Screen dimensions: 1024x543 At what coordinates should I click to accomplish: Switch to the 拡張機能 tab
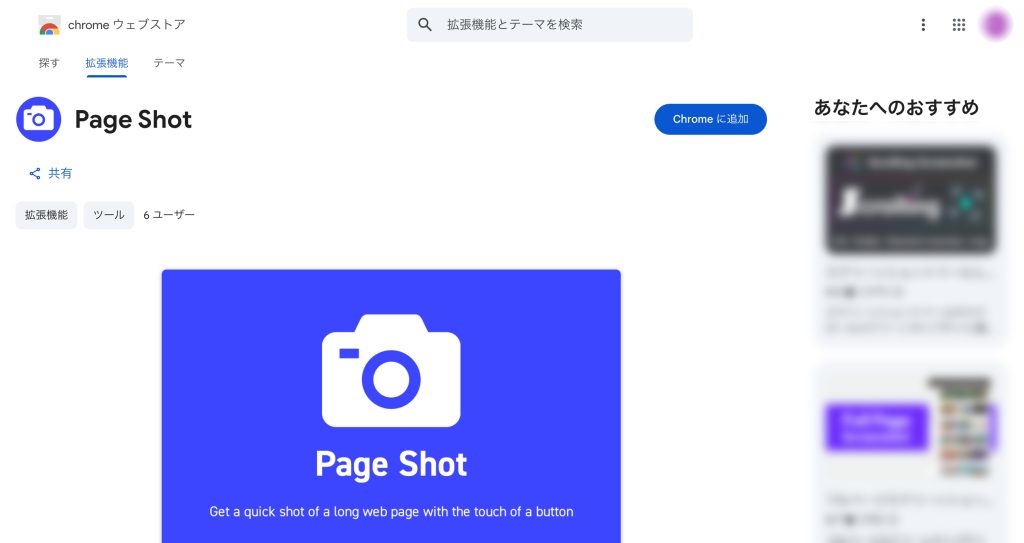tap(106, 63)
